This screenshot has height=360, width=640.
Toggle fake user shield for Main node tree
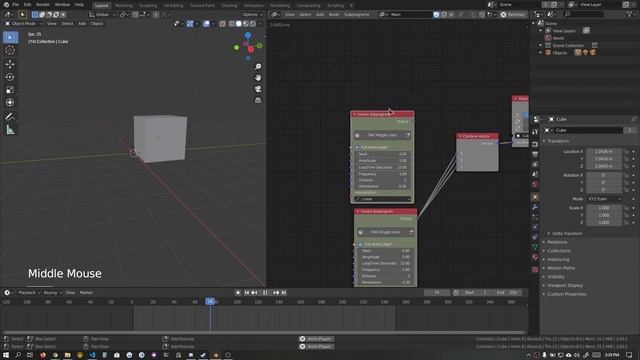click(436, 14)
